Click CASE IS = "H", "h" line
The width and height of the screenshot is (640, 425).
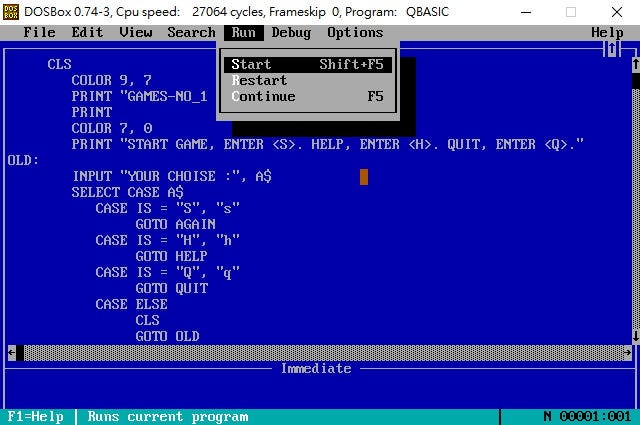click(167, 240)
